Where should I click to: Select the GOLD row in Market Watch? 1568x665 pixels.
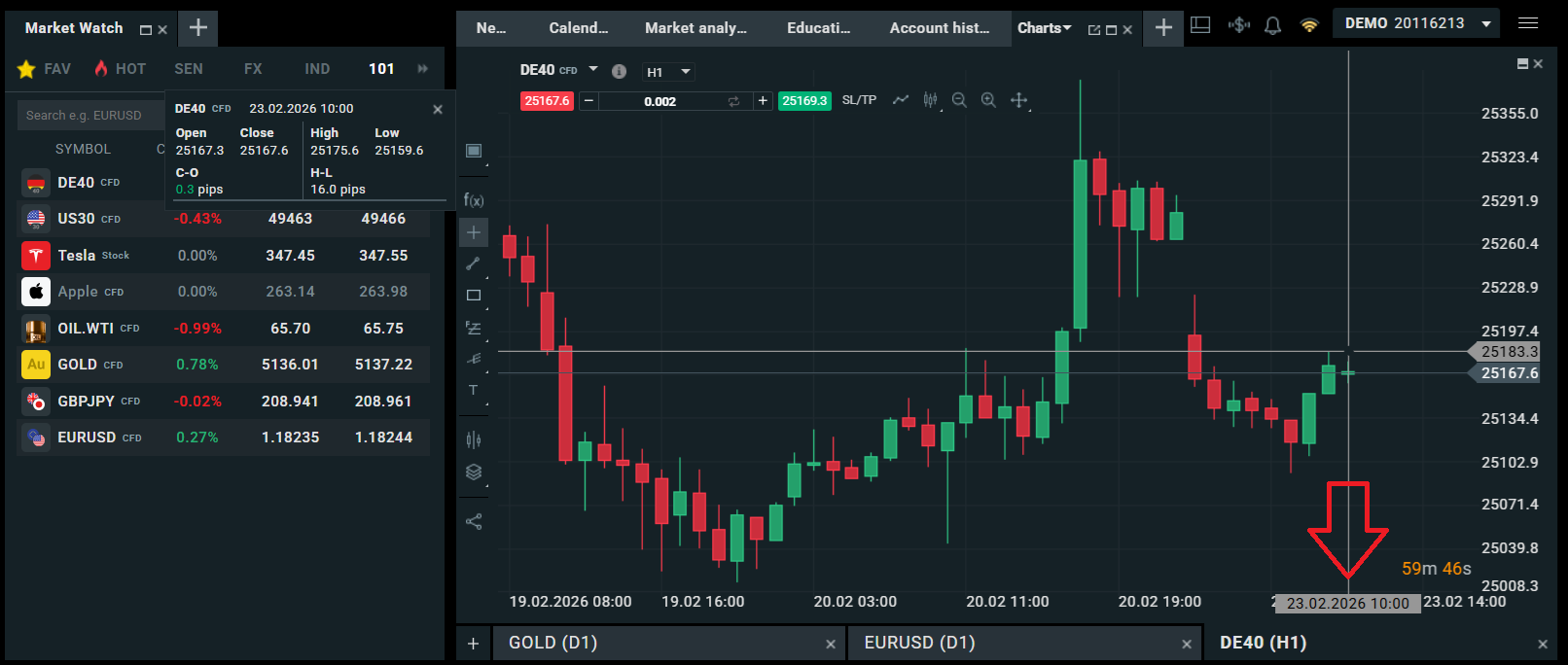(x=224, y=365)
